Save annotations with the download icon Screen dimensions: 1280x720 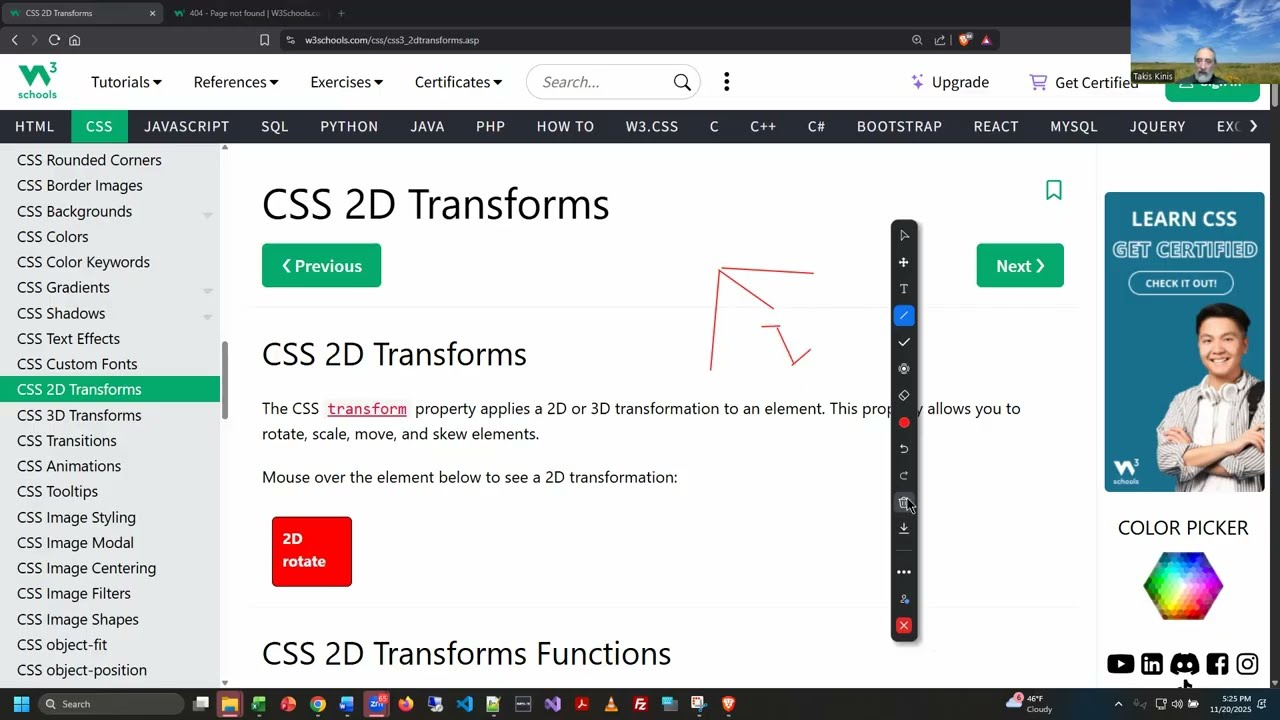tap(904, 528)
